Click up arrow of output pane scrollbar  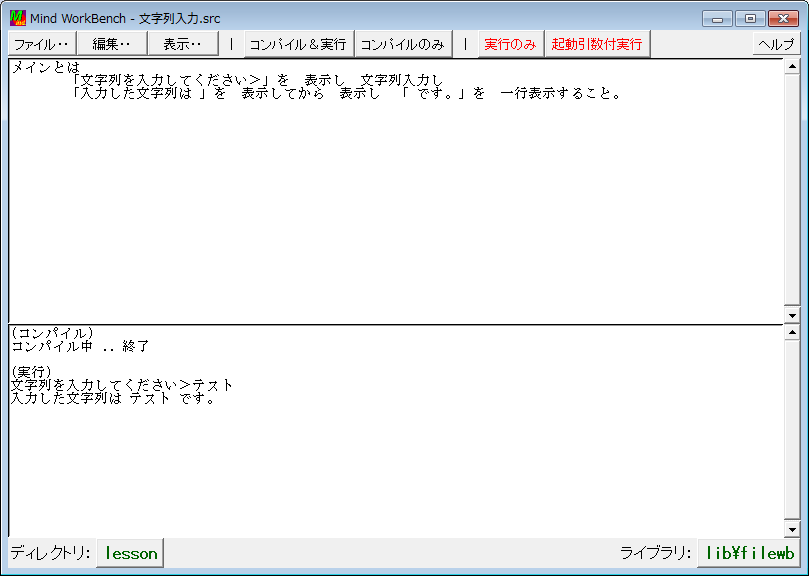click(792, 332)
